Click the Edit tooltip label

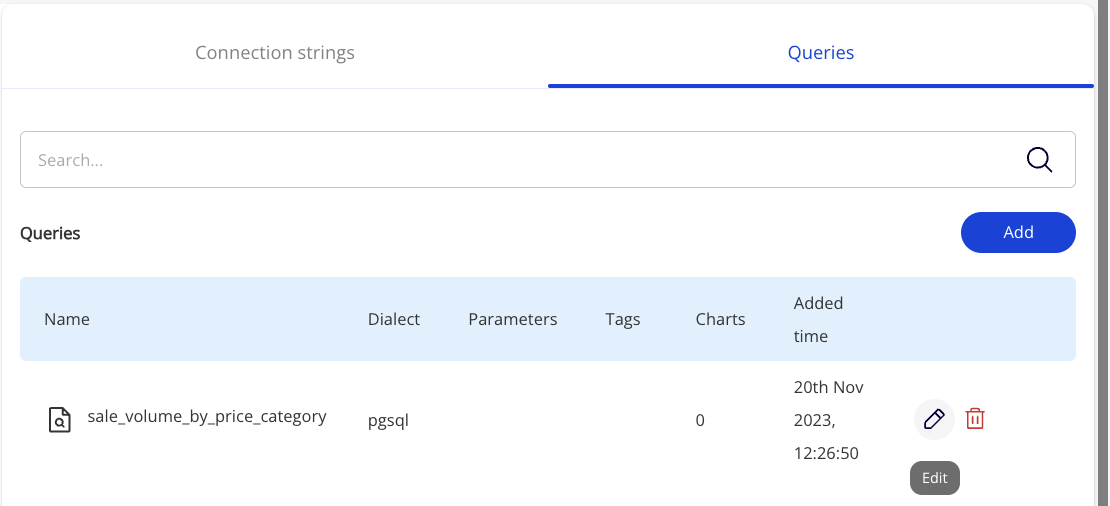(934, 478)
